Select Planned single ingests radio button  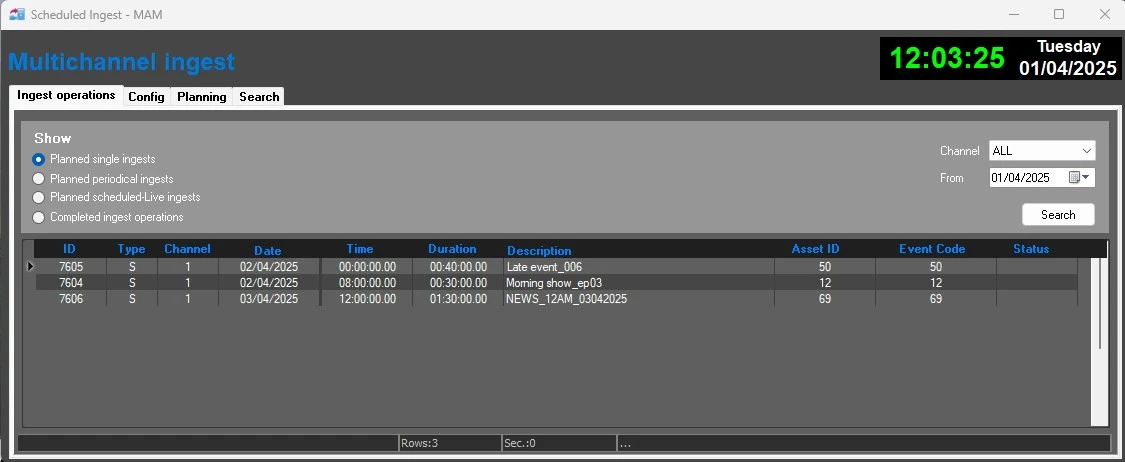pyautogui.click(x=39, y=159)
